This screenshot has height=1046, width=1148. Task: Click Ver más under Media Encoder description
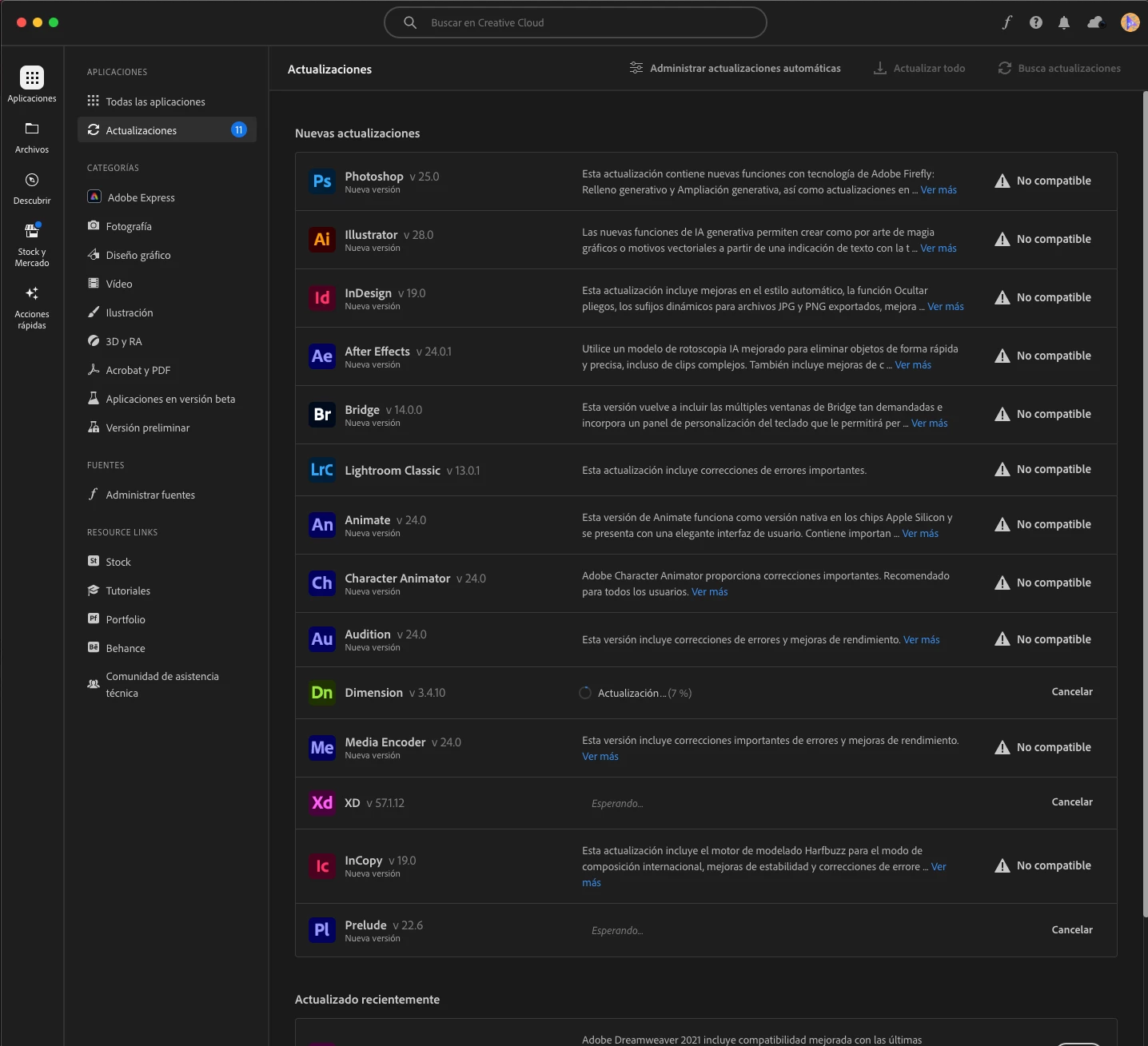click(x=600, y=757)
